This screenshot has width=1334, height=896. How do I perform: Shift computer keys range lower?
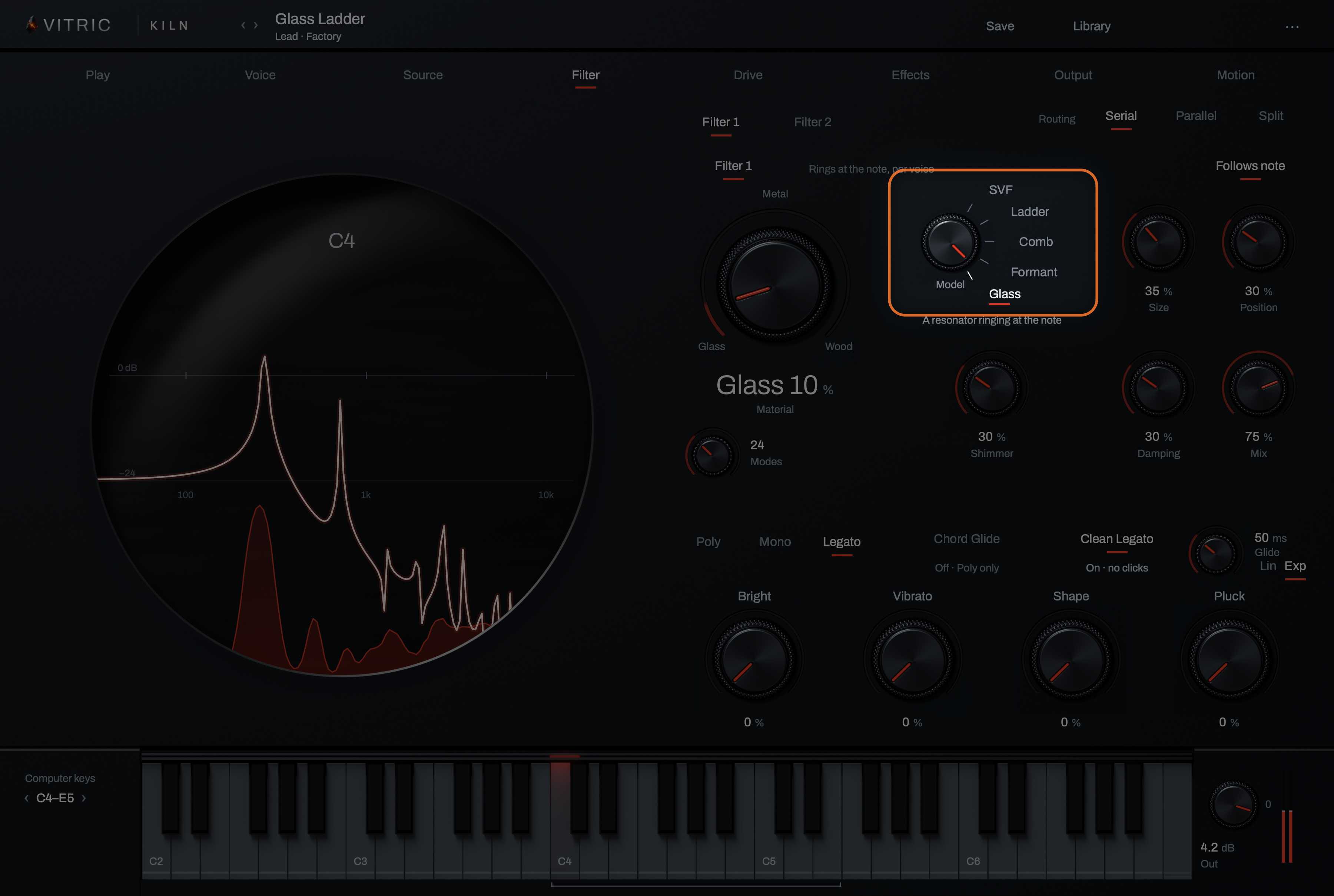(26, 798)
